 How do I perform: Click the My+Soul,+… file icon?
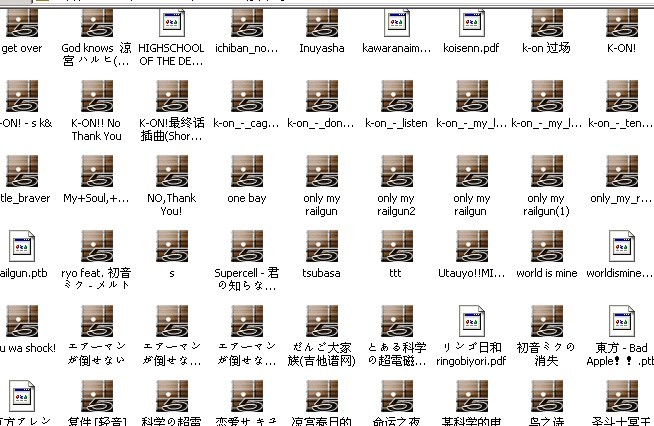pyautogui.click(x=97, y=171)
